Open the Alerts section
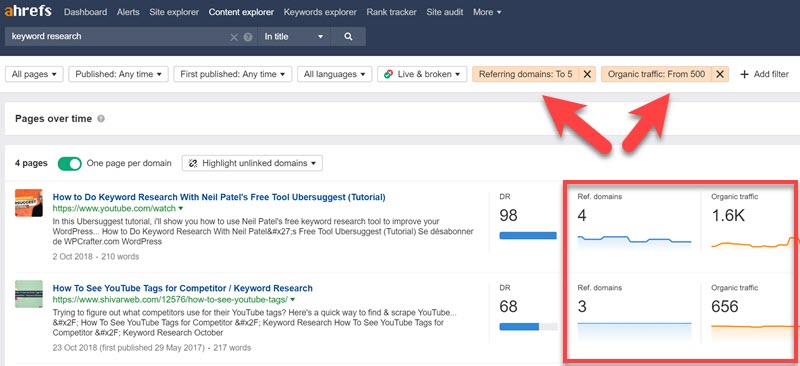Viewport: 800px width, 366px height. pos(128,12)
